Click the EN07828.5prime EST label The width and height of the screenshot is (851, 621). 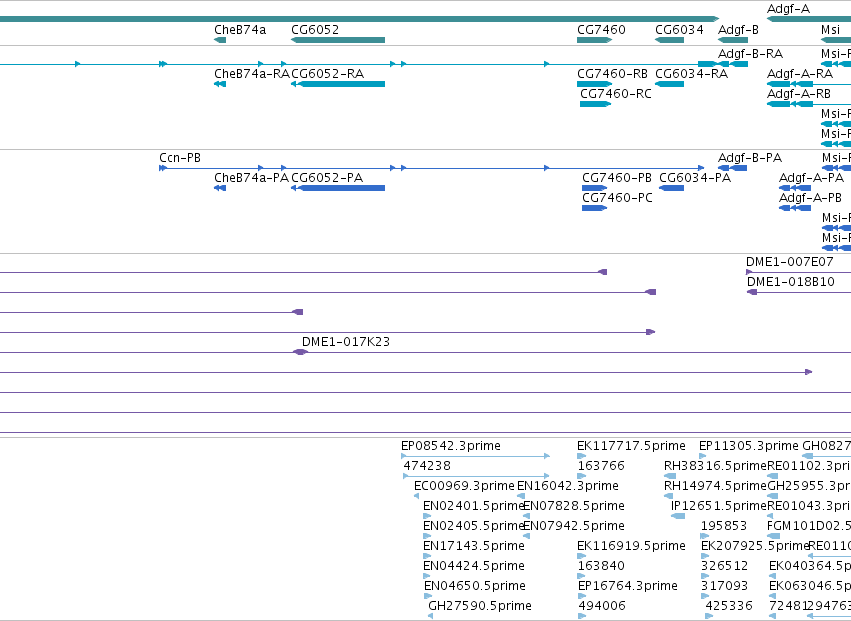tap(574, 506)
